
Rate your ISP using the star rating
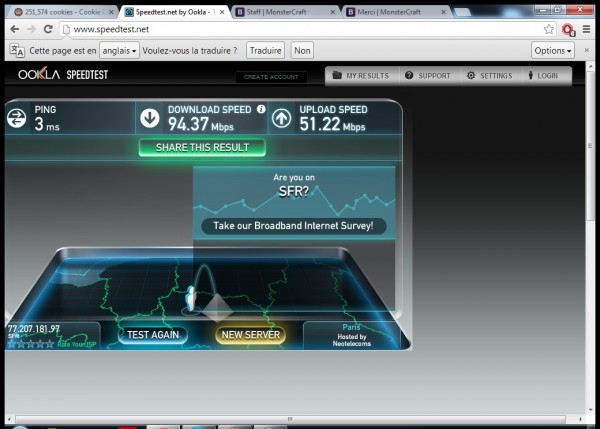31,344
